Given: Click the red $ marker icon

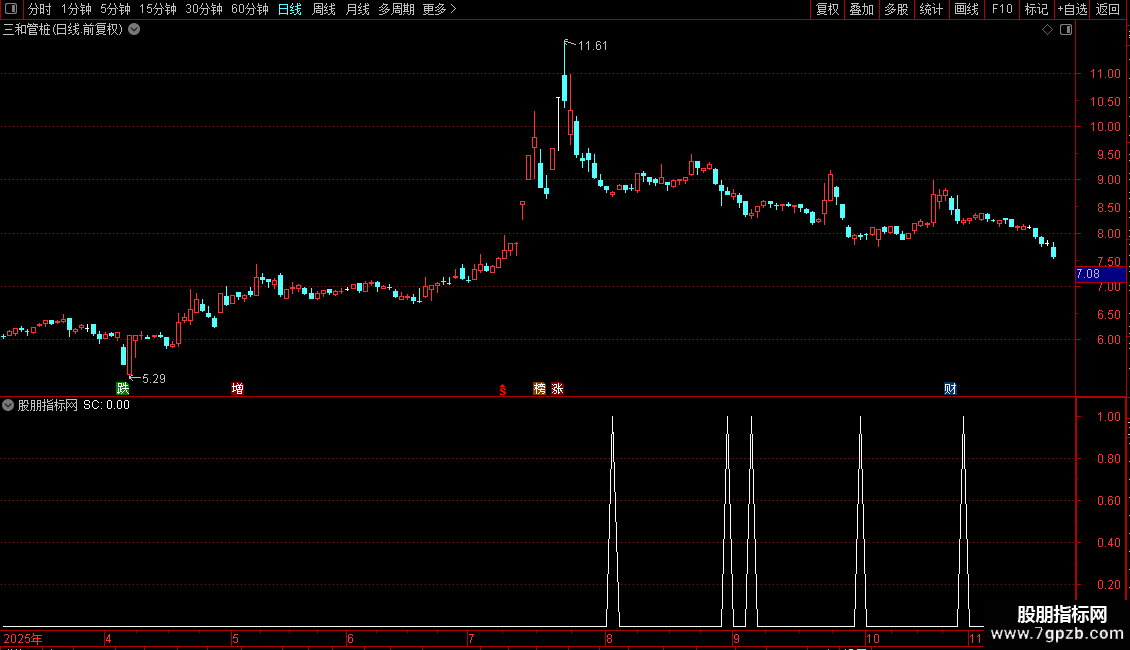Looking at the screenshot, I should click(503, 390).
